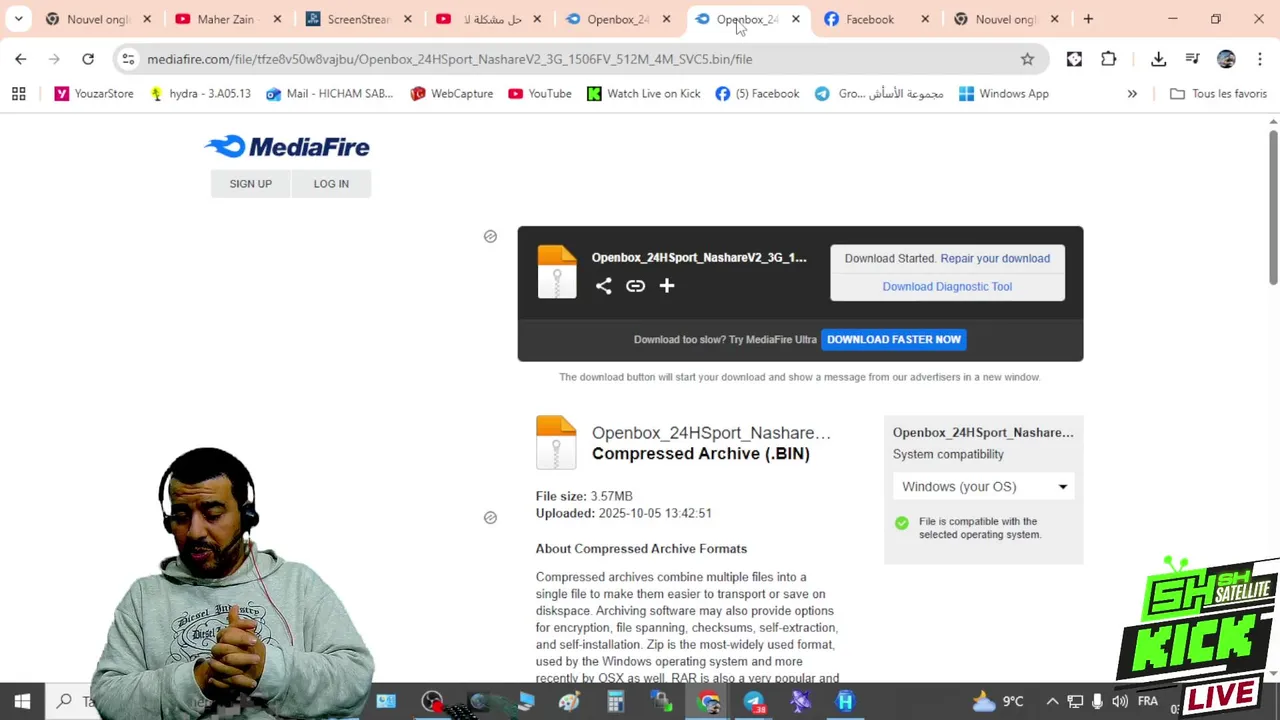
Task: Click the taskbar search icon
Action: (x=64, y=702)
